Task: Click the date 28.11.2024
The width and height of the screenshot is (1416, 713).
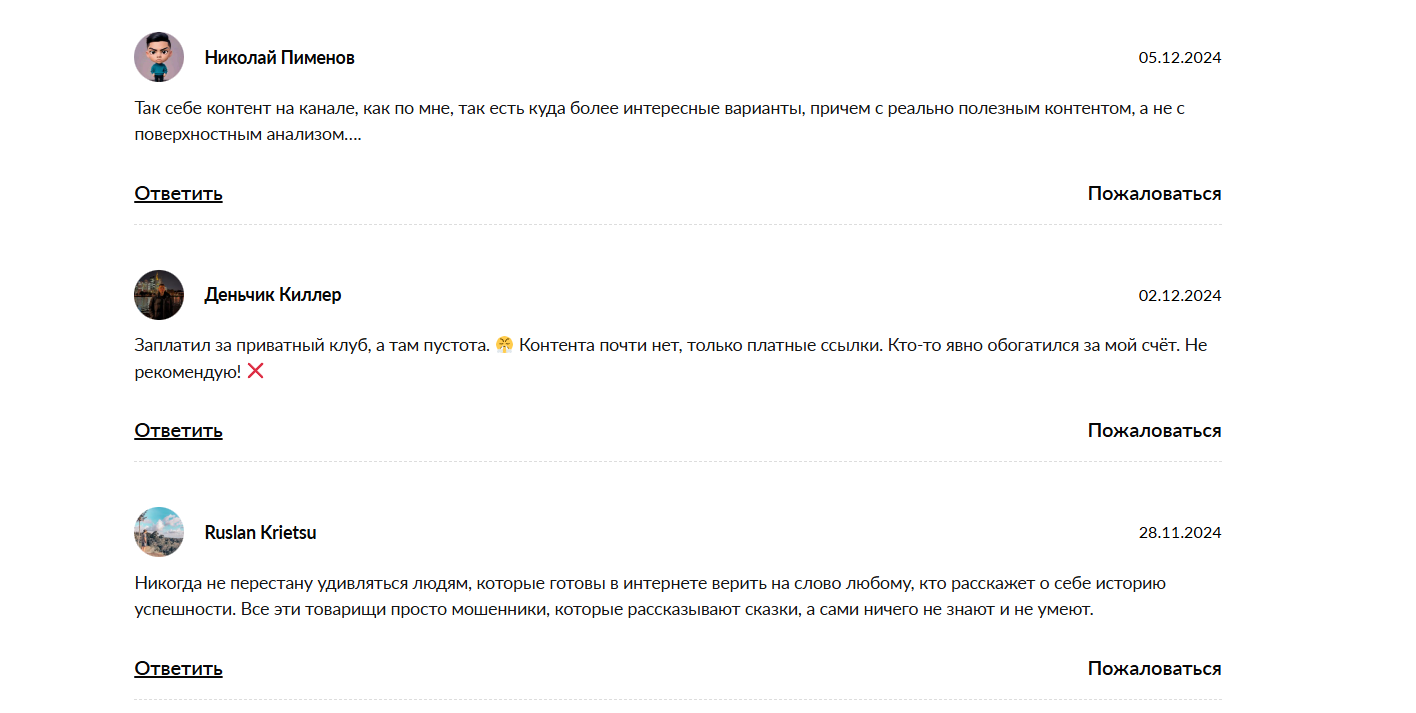Action: tap(1180, 533)
